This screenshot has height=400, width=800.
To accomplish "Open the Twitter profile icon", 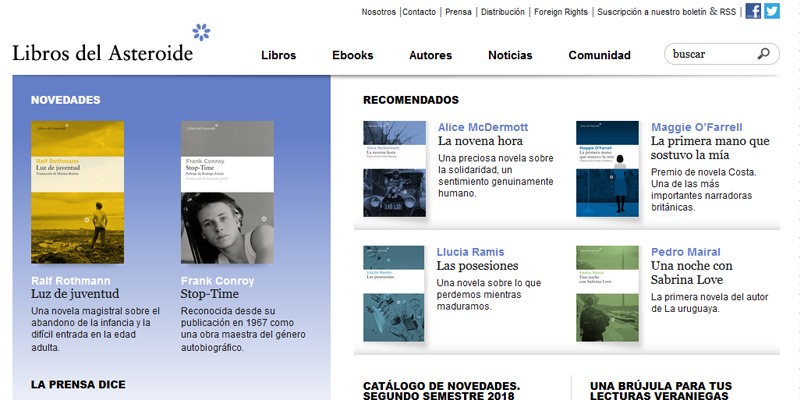I will pyautogui.click(x=772, y=12).
